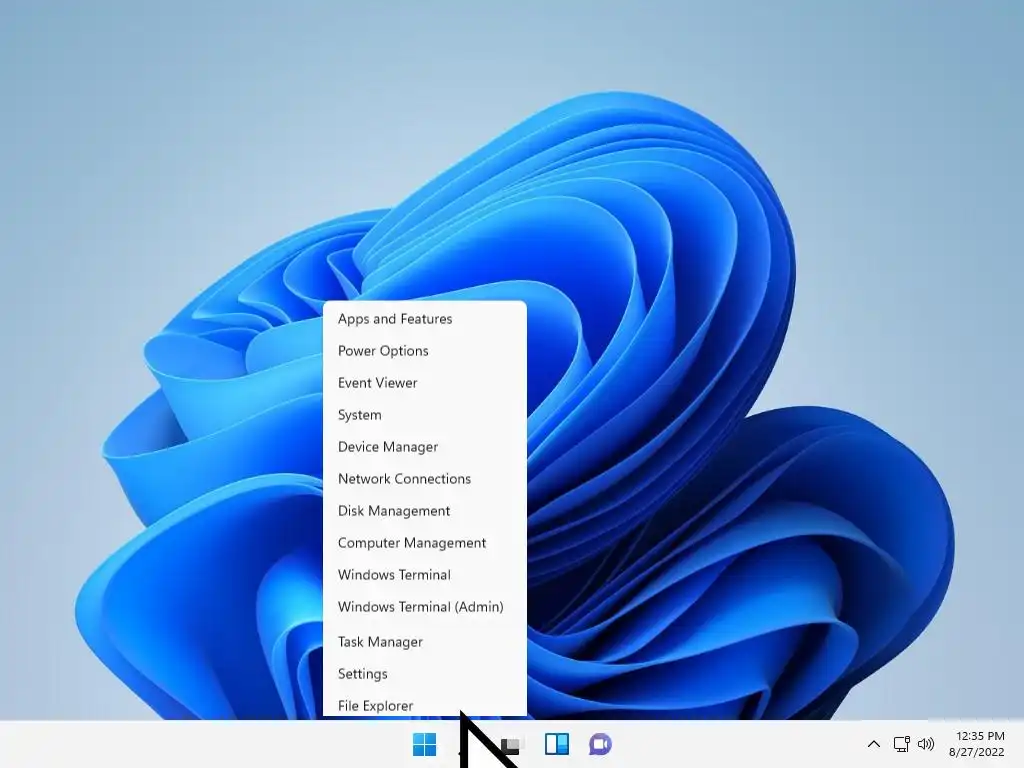
Task: Launch the Widgets panel icon
Action: pyautogui.click(x=557, y=744)
